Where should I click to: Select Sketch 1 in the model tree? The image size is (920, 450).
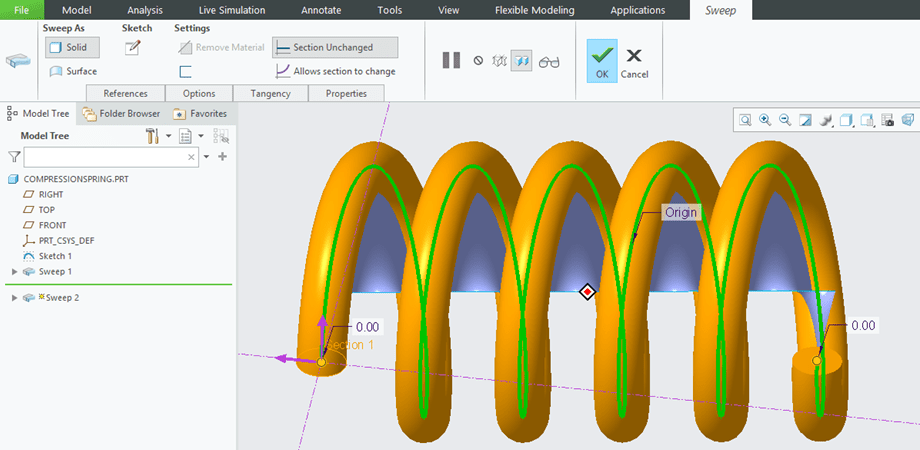coord(55,256)
